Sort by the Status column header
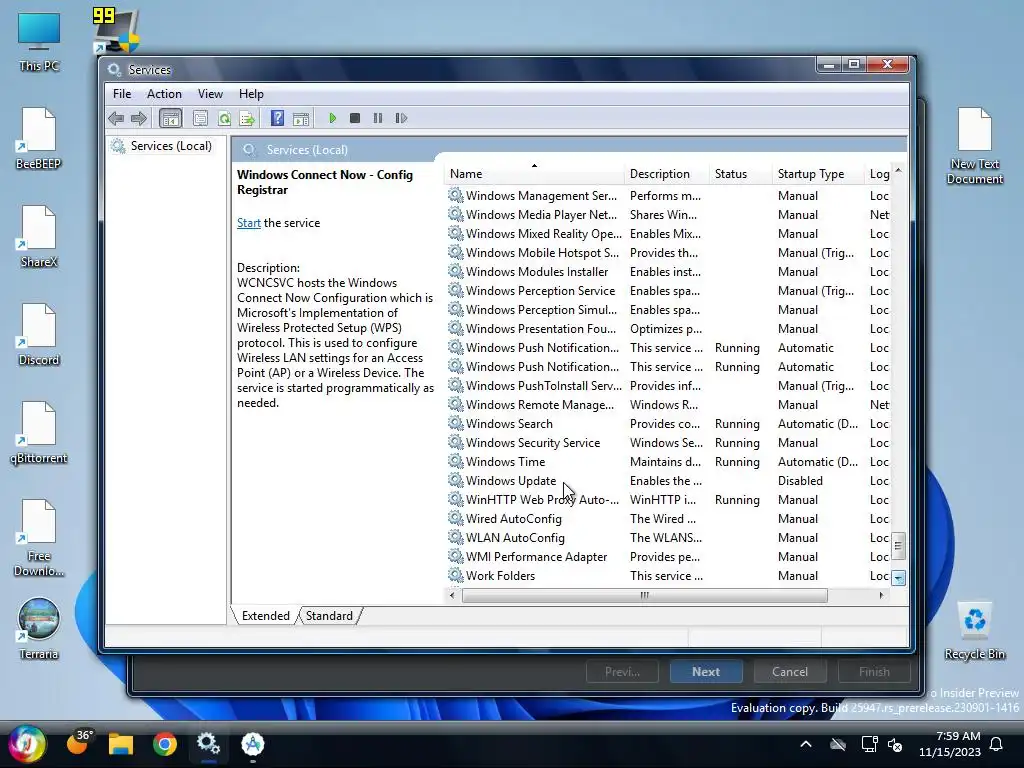The height and width of the screenshot is (768, 1024). (x=741, y=174)
